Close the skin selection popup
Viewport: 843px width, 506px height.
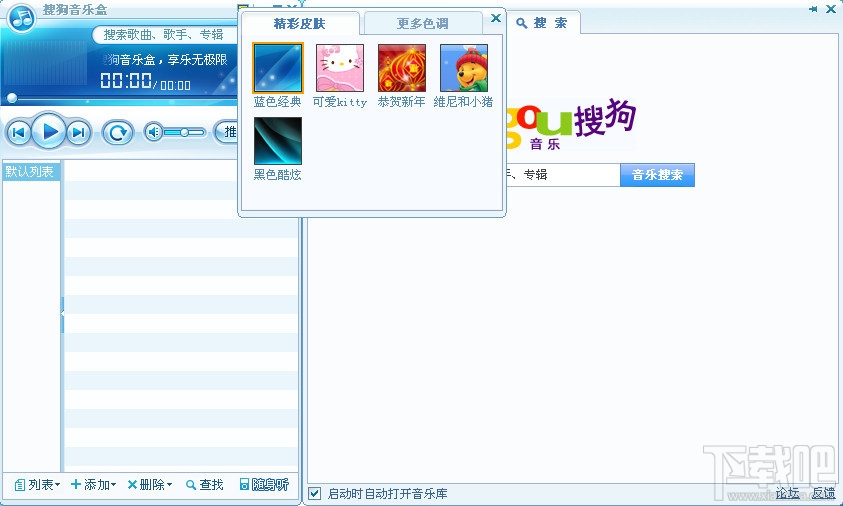(x=496, y=18)
